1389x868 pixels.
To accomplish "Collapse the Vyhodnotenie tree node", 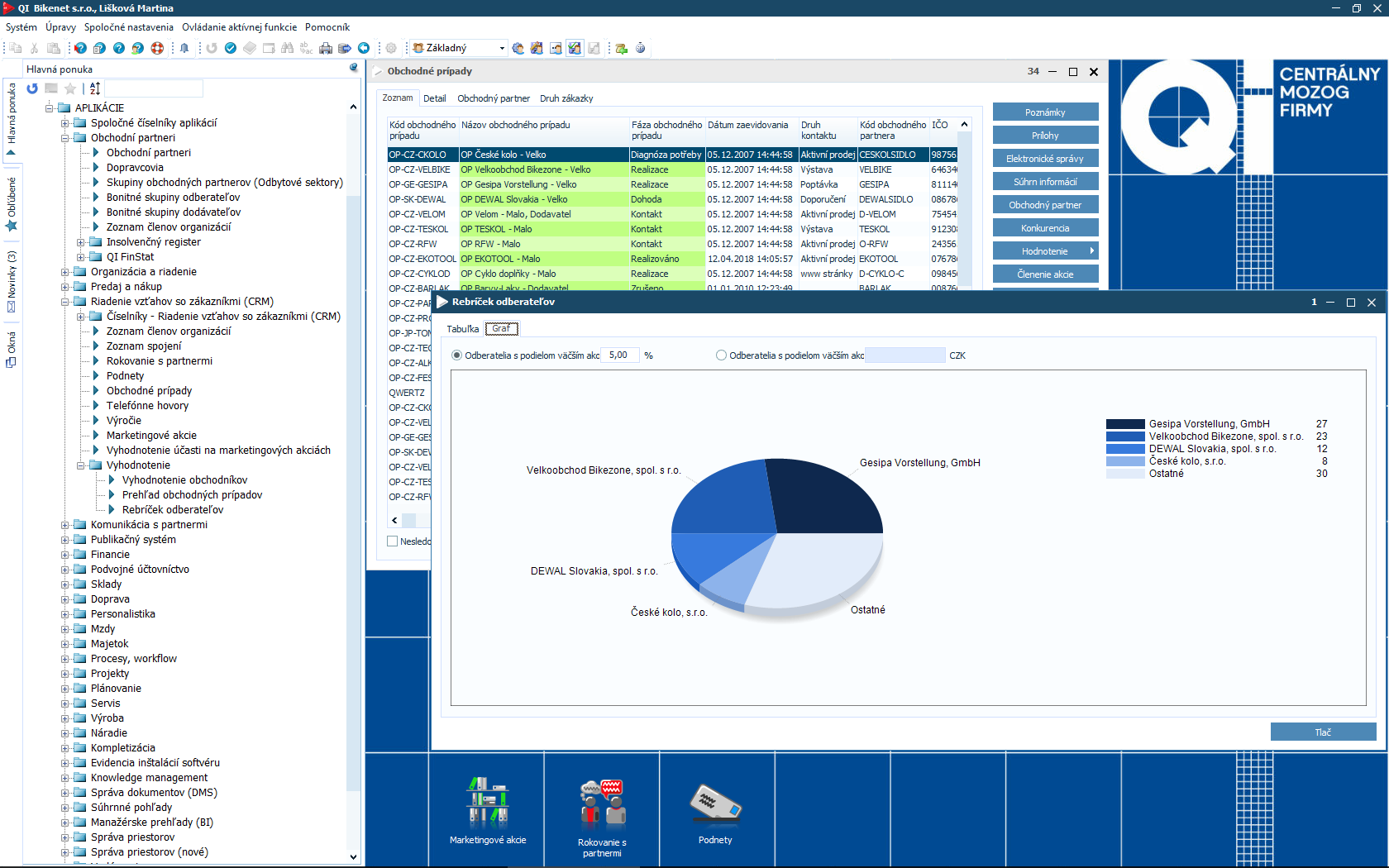I will click(81, 465).
